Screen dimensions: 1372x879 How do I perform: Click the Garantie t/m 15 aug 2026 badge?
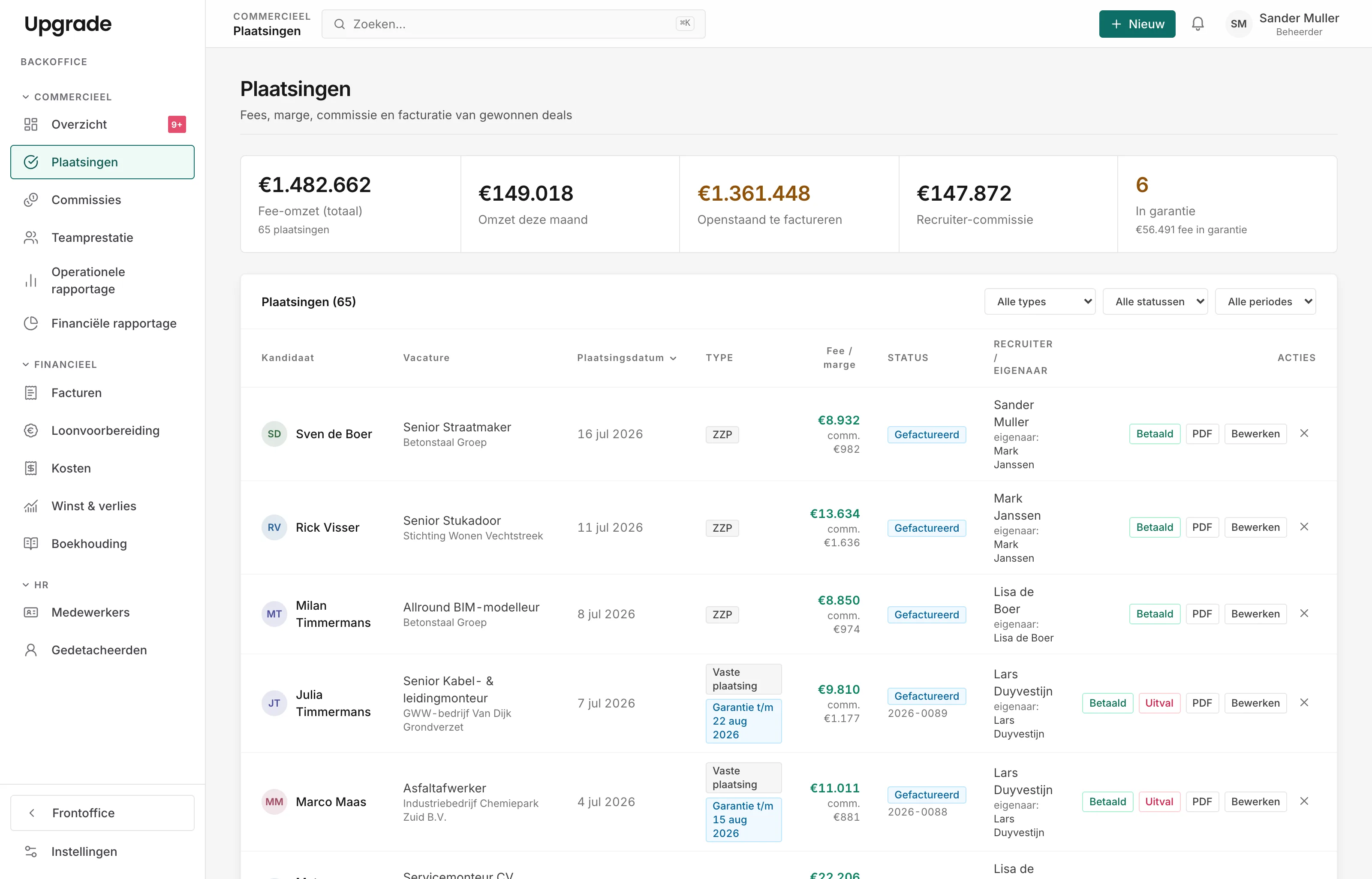click(x=743, y=820)
